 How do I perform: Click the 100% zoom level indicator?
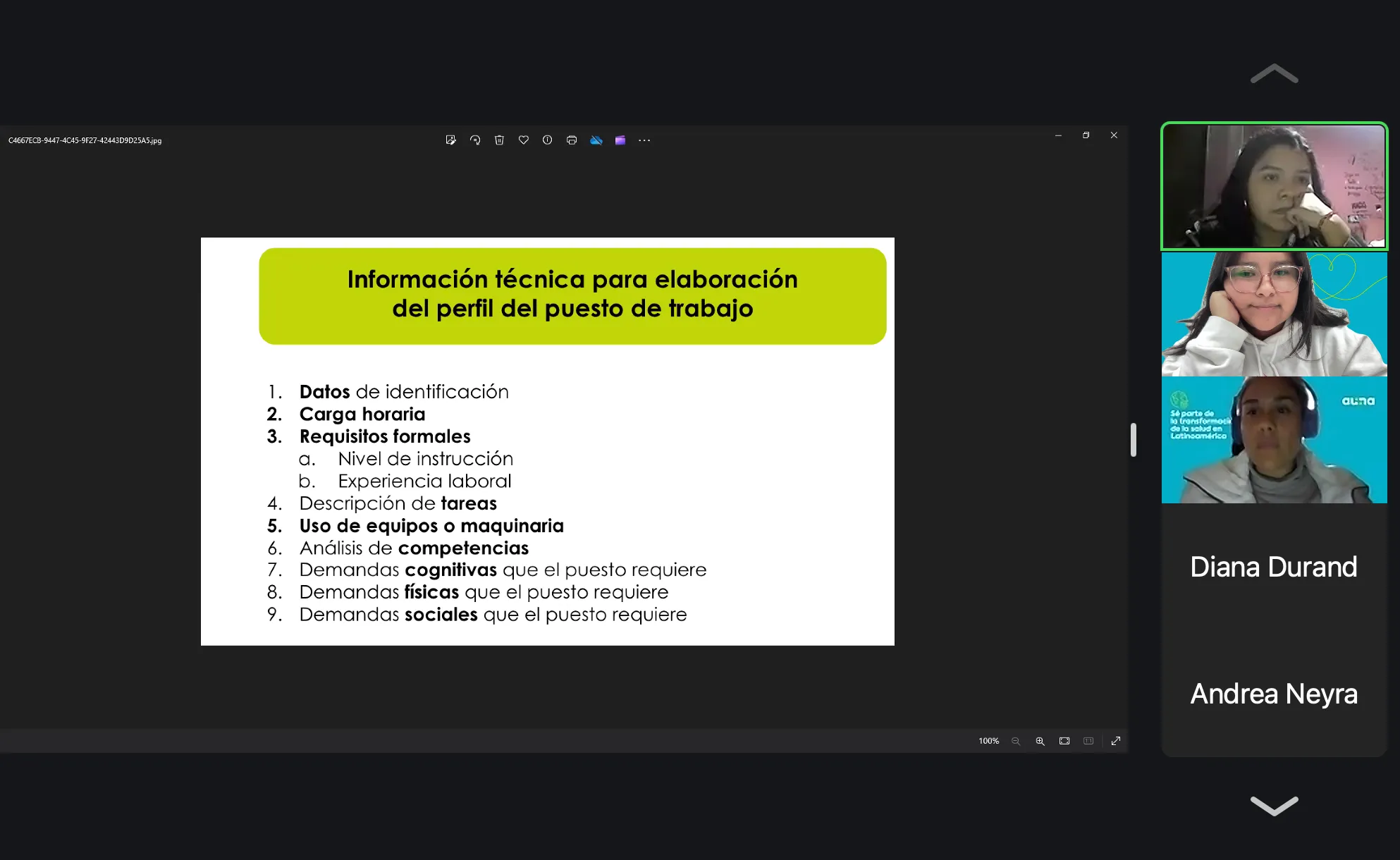(x=988, y=741)
